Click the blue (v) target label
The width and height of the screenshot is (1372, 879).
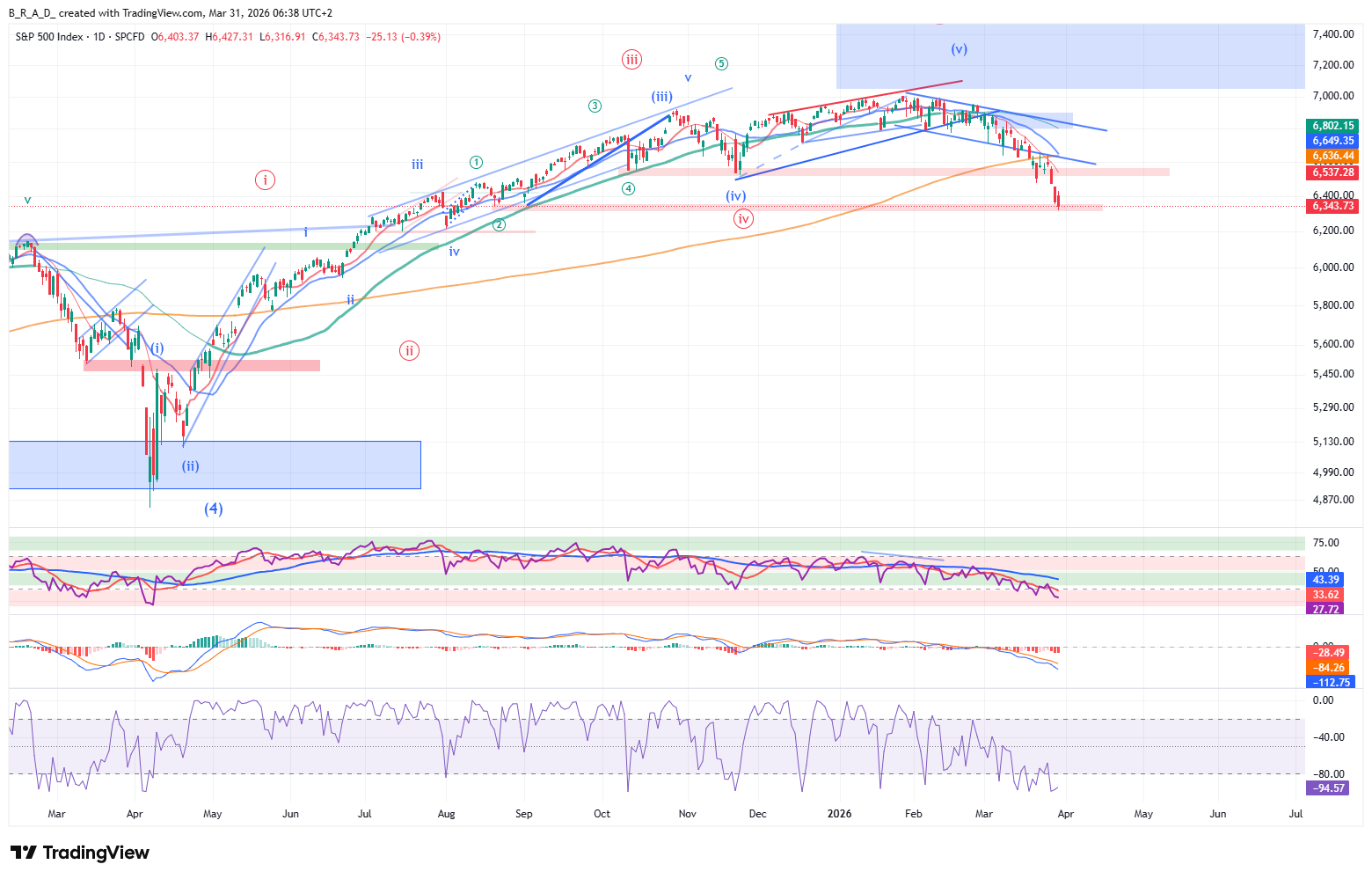pos(959,49)
